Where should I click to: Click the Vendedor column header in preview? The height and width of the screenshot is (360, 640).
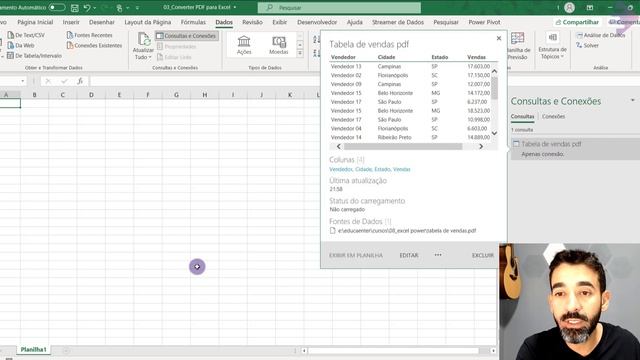point(343,57)
